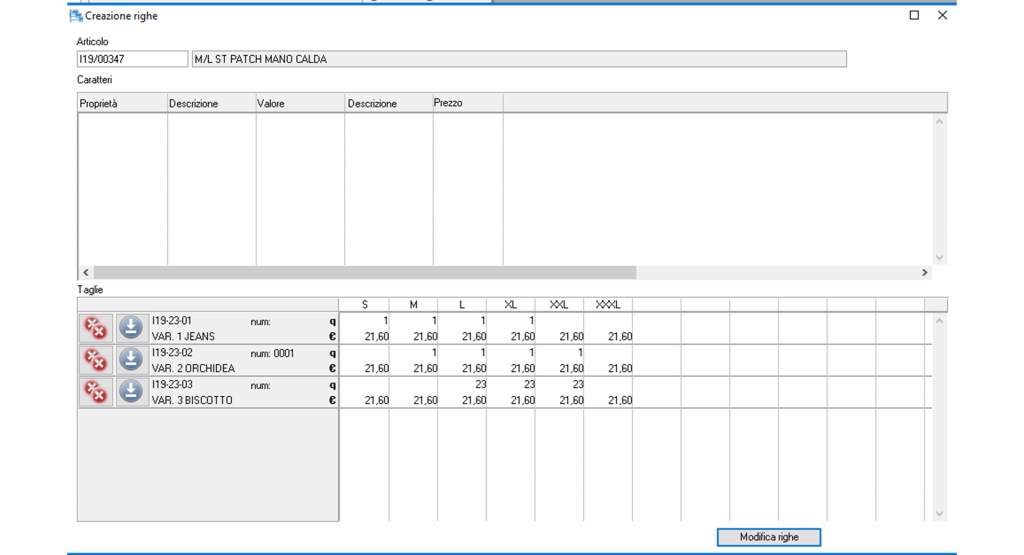Click the article description field M/L ST PATCH MANO CALDA
This screenshot has width=1024, height=555.
point(519,59)
